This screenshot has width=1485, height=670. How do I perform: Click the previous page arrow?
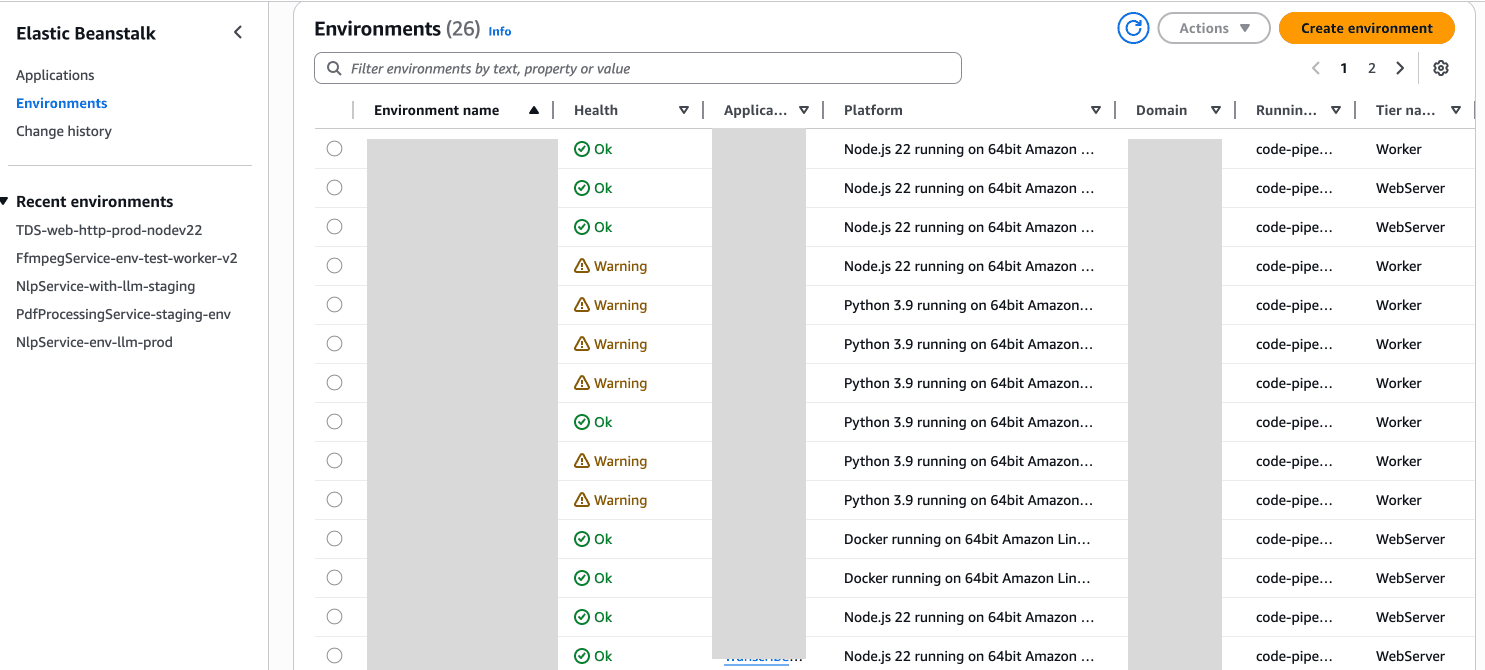point(1315,67)
